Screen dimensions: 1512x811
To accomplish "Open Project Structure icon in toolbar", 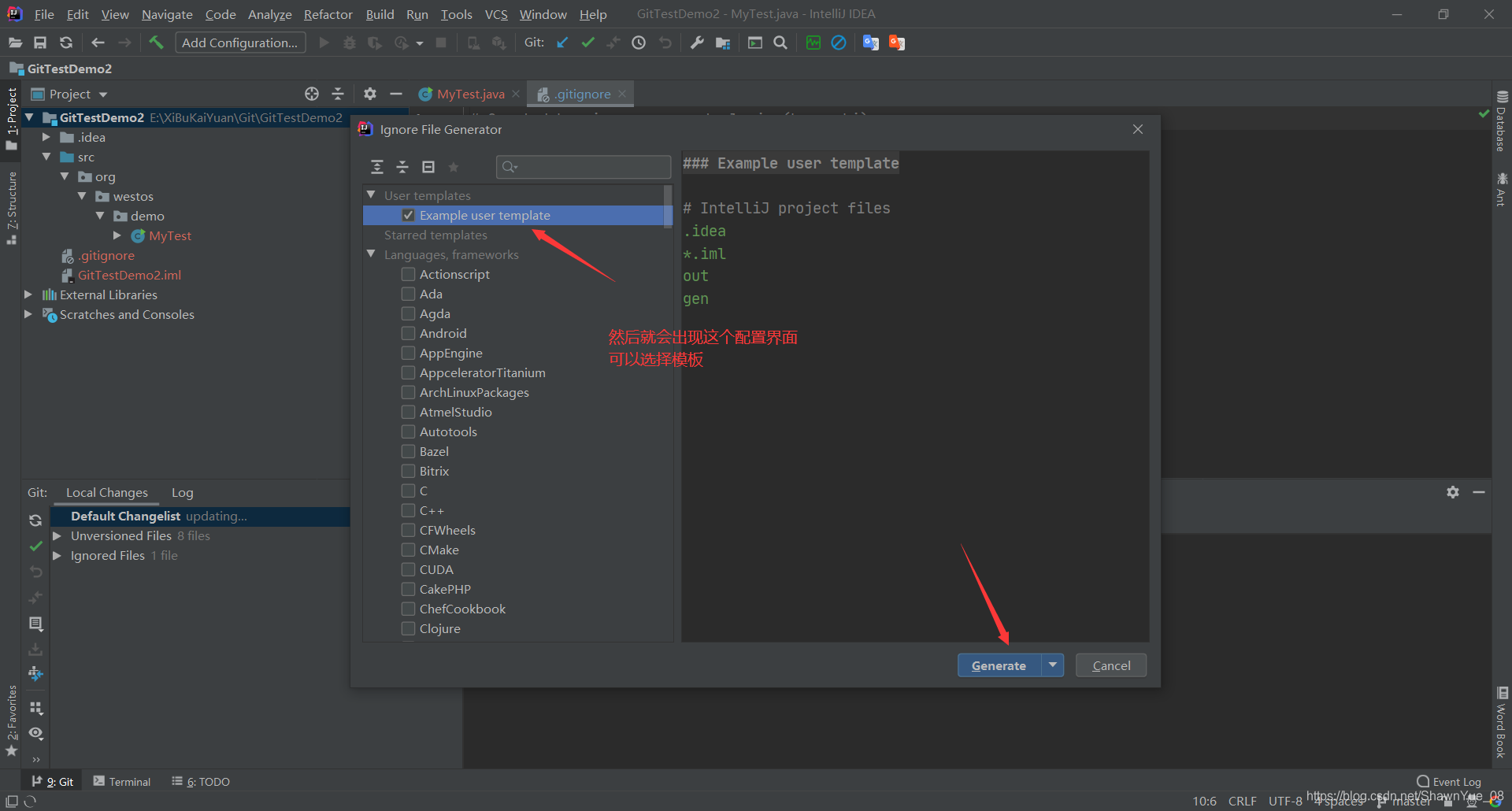I will pos(723,43).
